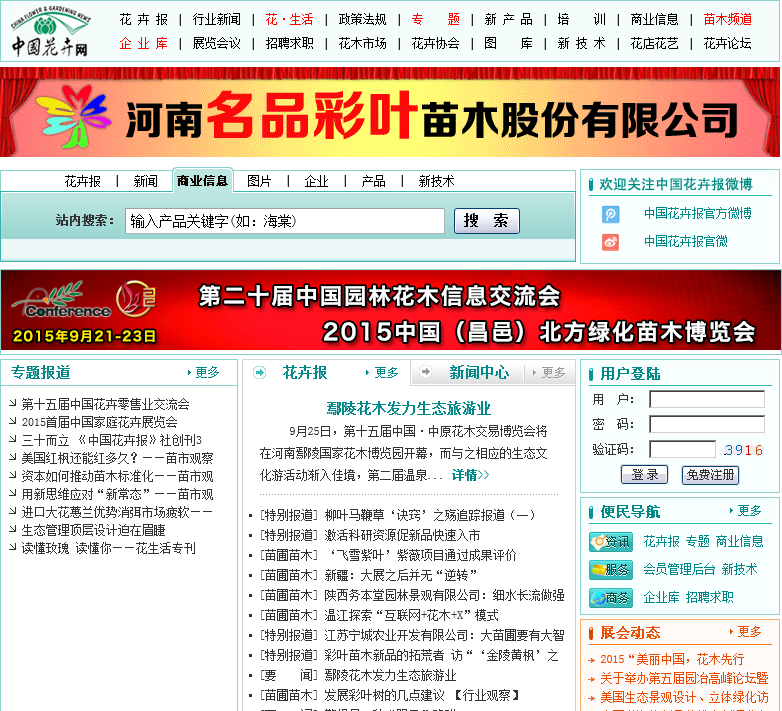The image size is (782, 711).
Task: Open 招聘求职 link in 便民导航
Action: click(x=709, y=597)
